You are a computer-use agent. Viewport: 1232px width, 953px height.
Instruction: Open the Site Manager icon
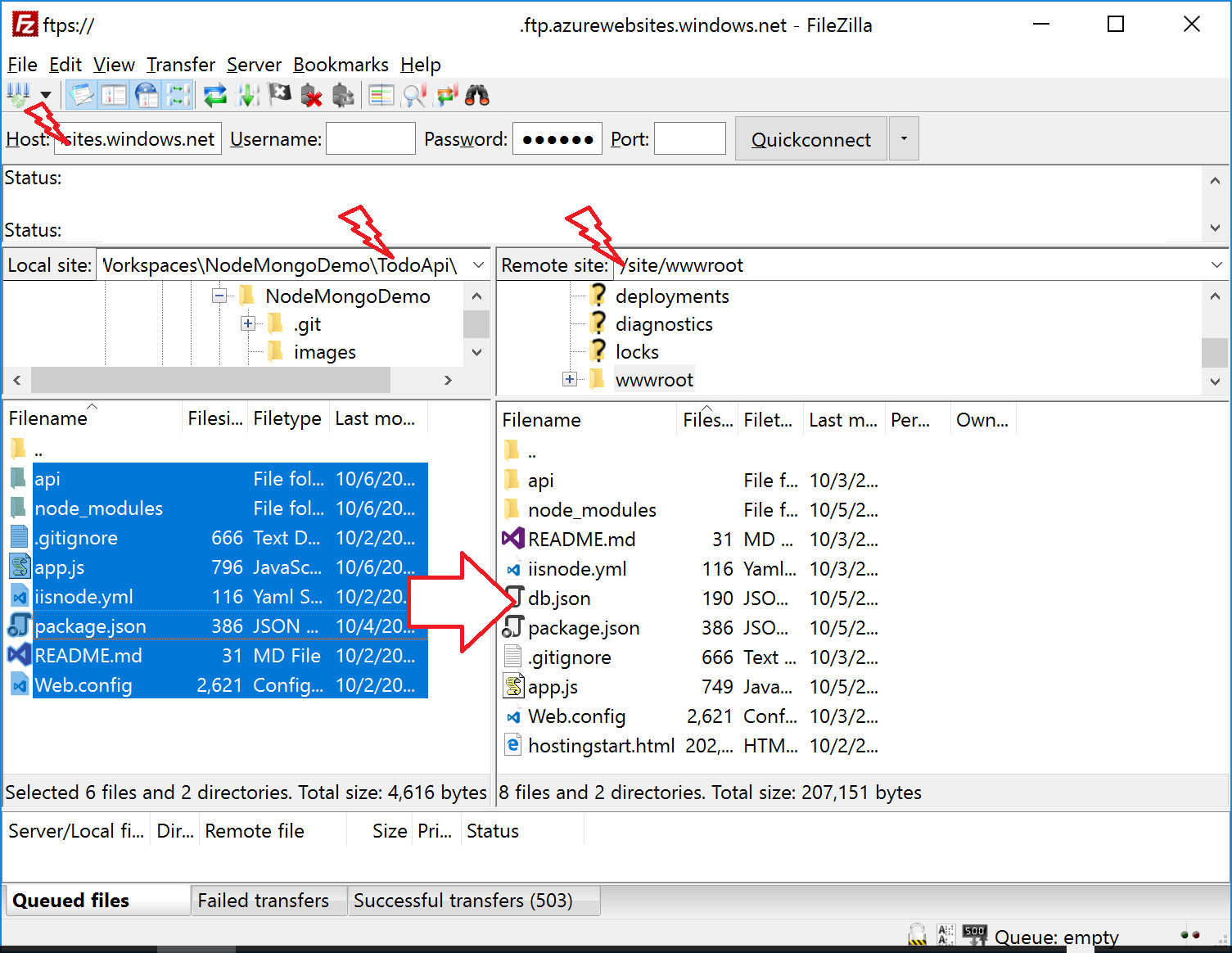tap(18, 96)
